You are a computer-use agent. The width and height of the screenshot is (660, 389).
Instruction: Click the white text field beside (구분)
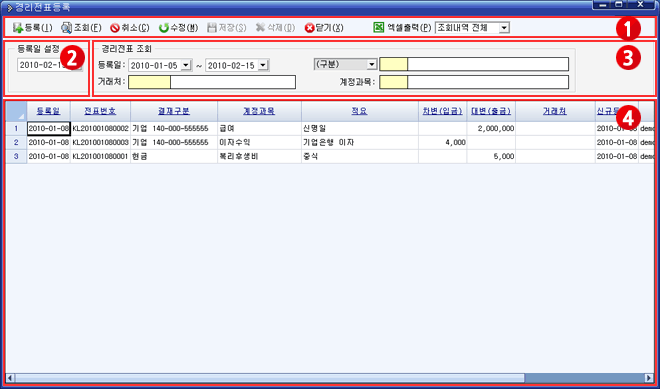point(488,64)
